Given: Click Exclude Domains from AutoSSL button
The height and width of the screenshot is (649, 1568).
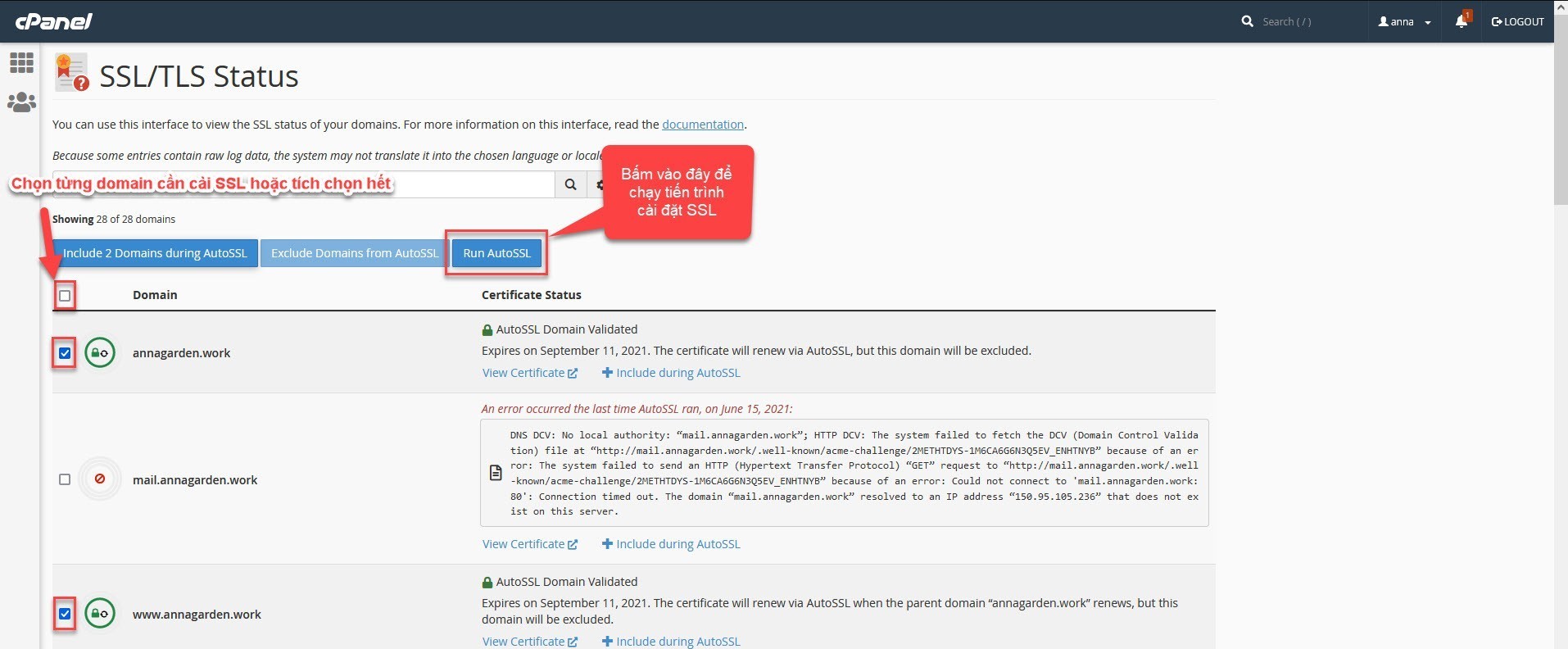Looking at the screenshot, I should click(x=354, y=253).
